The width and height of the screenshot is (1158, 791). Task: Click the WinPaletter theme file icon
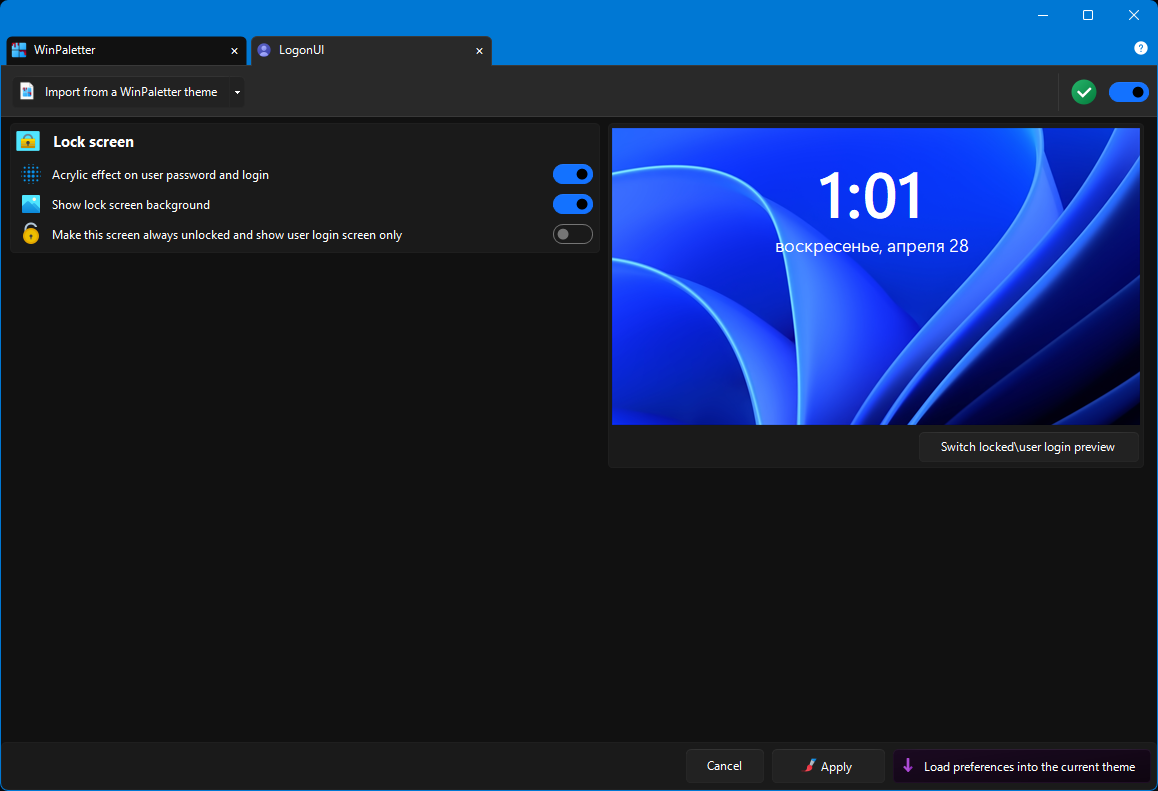tap(27, 92)
